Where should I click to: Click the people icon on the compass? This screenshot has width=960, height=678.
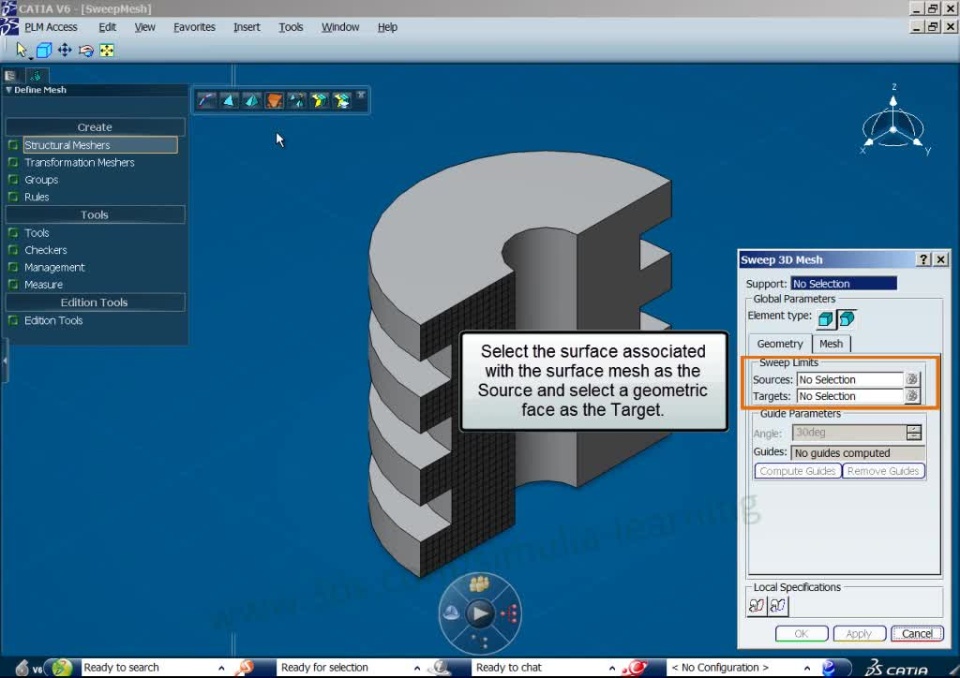pyautogui.click(x=479, y=584)
